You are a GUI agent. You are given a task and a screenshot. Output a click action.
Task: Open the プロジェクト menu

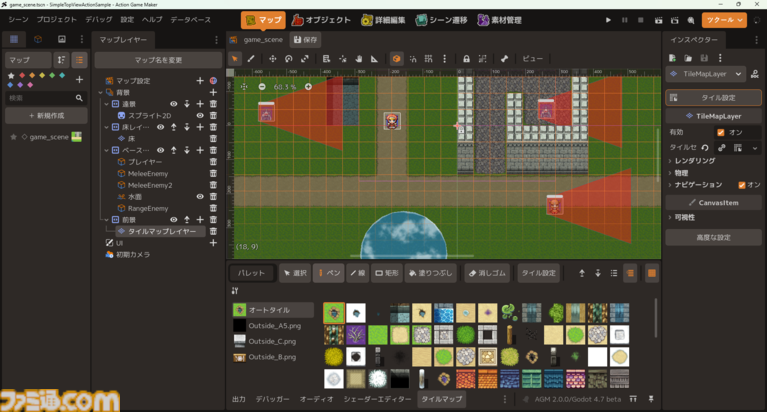click(x=57, y=20)
